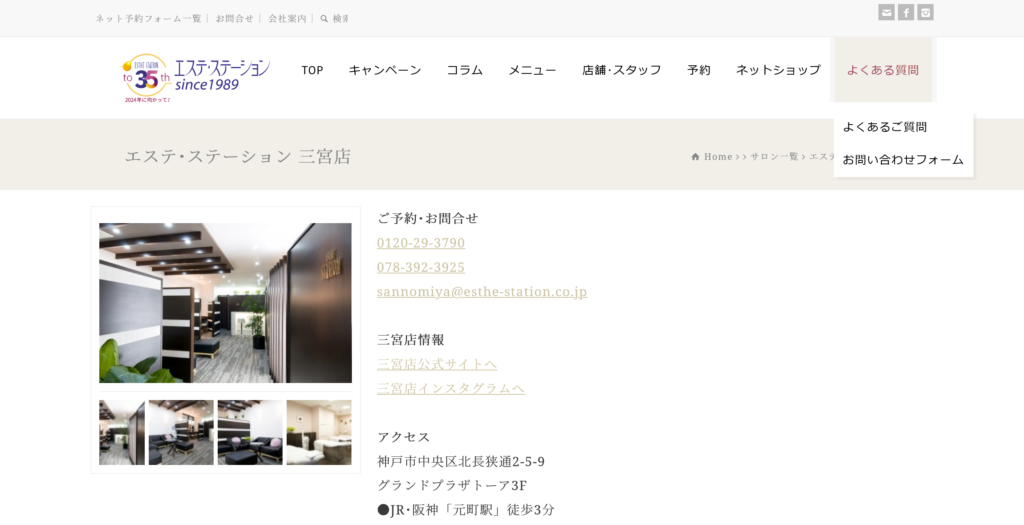
Task: Open 三宮店インスタグラムへ link
Action: point(451,389)
